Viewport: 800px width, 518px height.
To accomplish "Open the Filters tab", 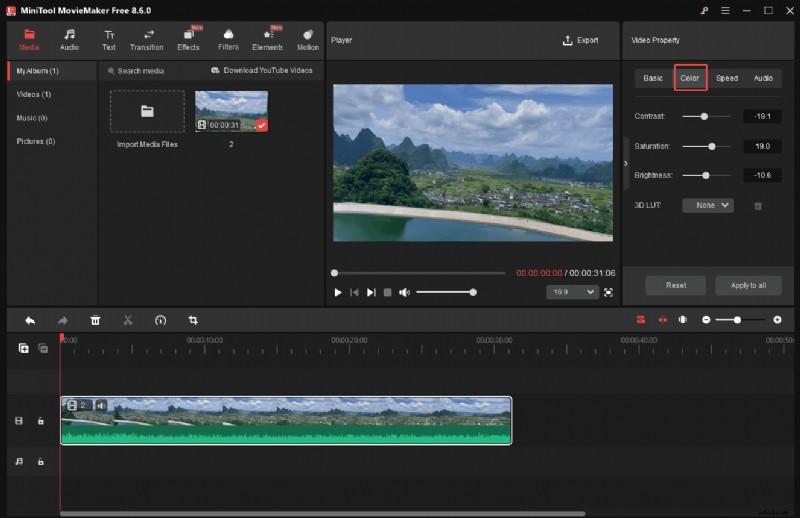I will click(228, 40).
